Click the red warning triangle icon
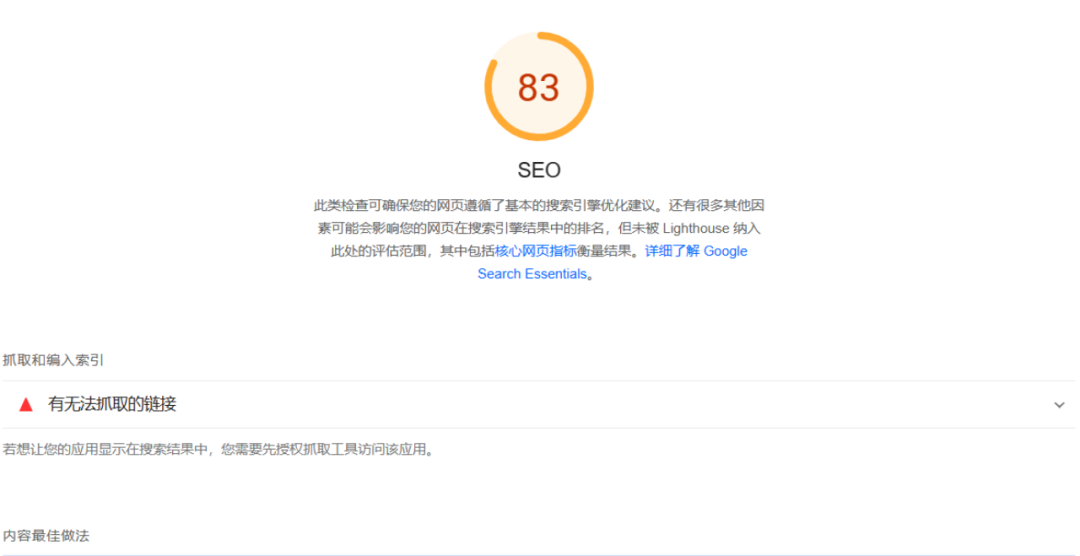The height and width of the screenshot is (556, 1080). click(26, 404)
